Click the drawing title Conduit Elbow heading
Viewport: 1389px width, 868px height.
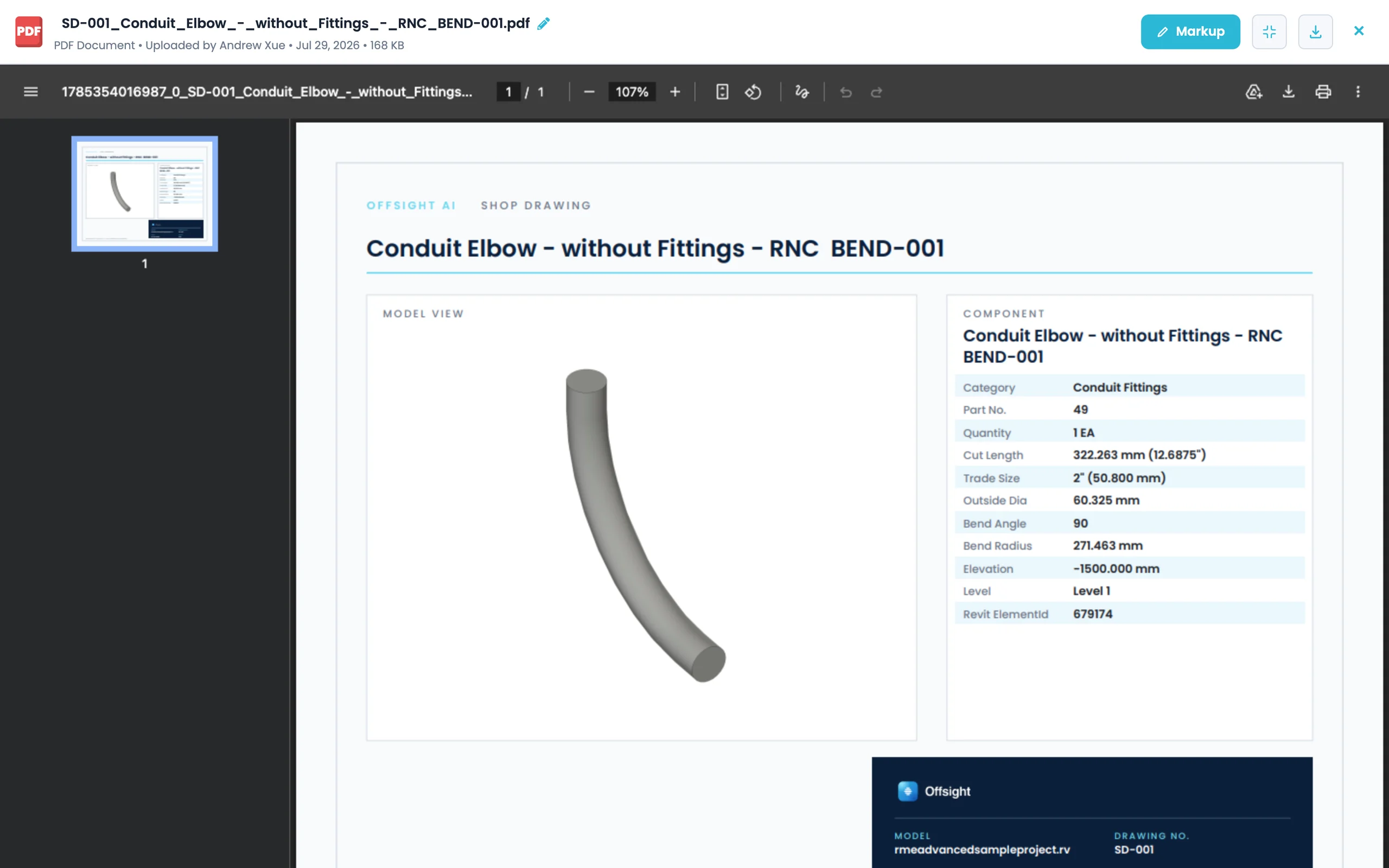655,248
